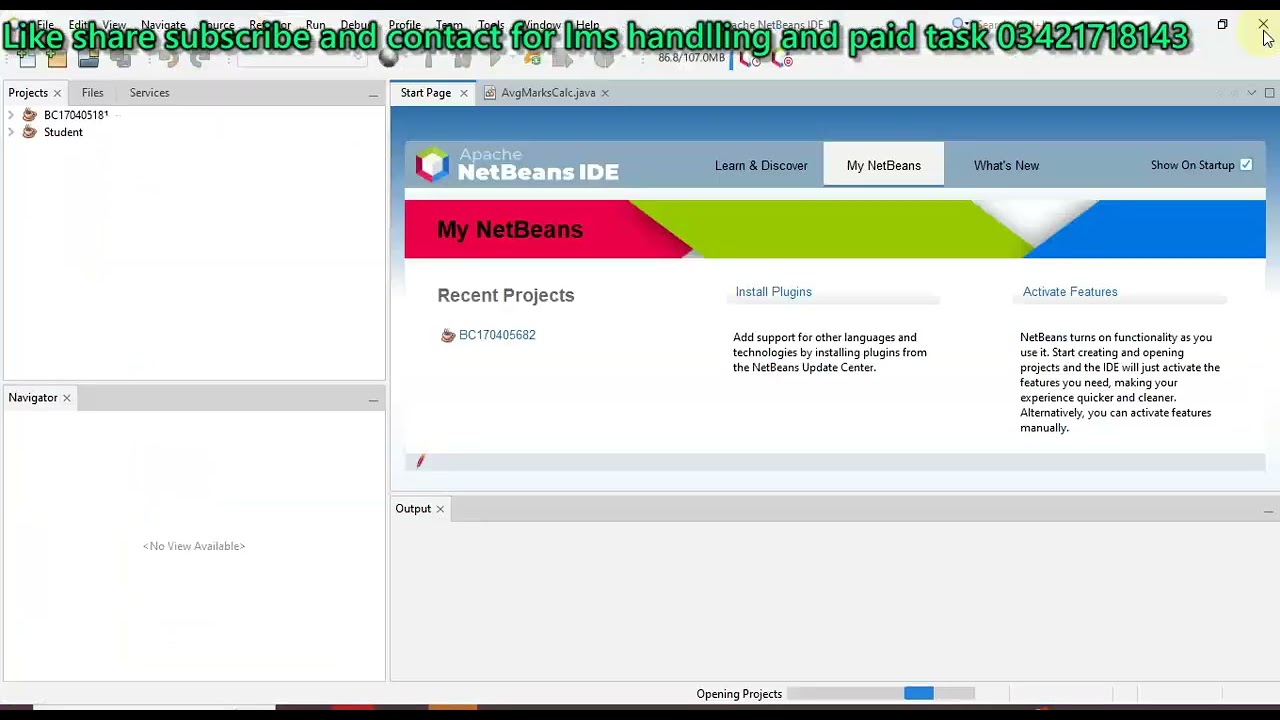Click the Install Plugins link
The width and height of the screenshot is (1280, 720).
pos(774,292)
